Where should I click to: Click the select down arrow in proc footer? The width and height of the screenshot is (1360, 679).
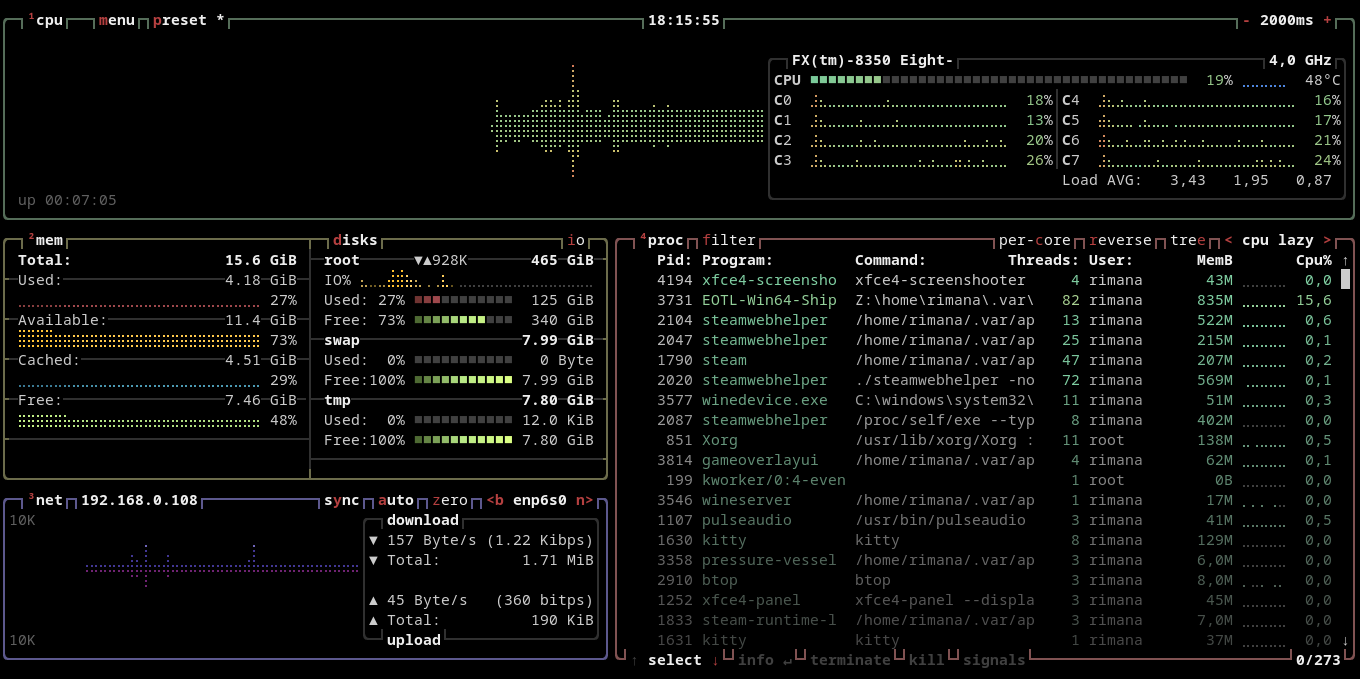click(716, 660)
